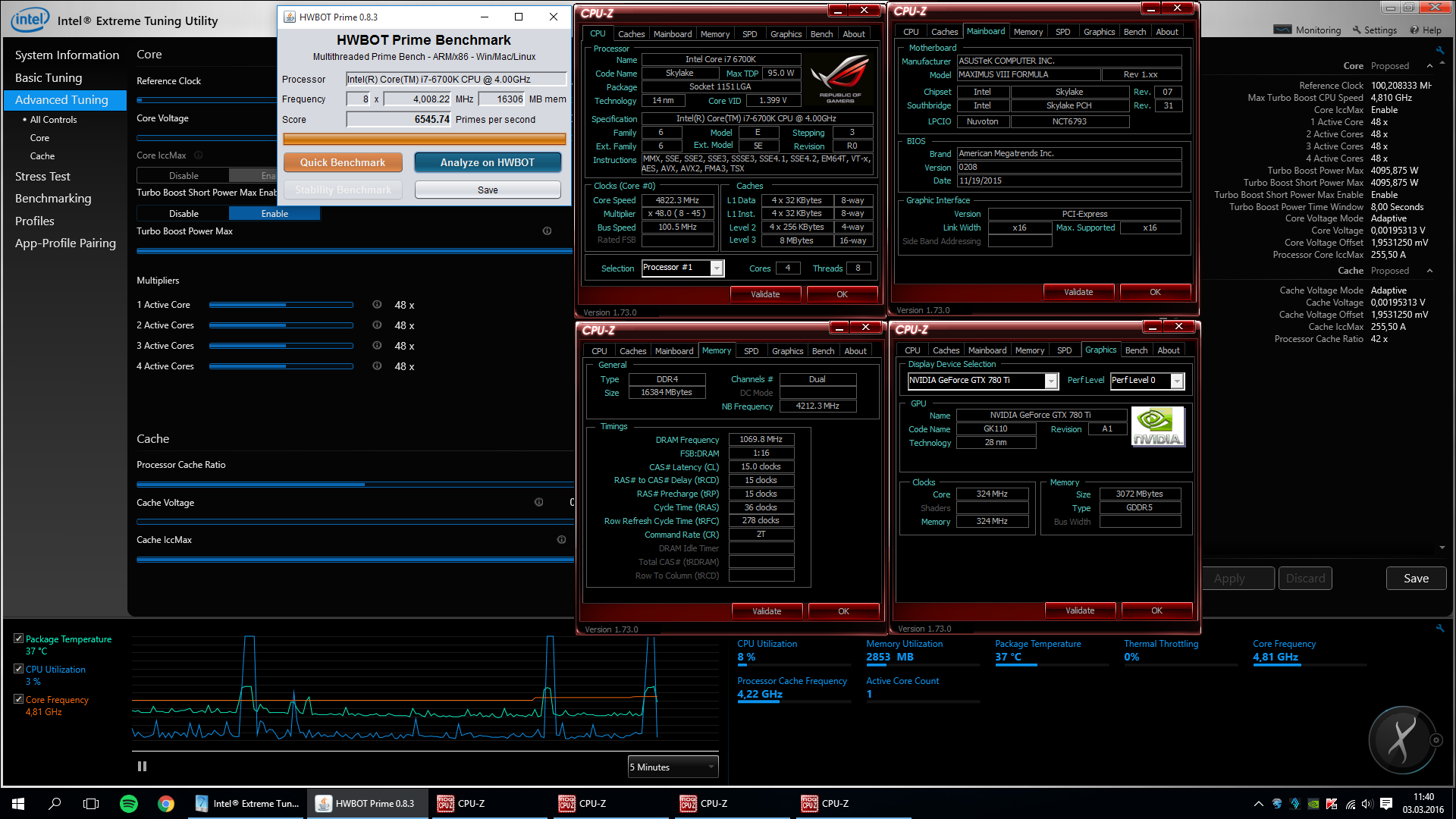Uncheck Package Temperature graph checkbox
1456x819 pixels.
(18, 639)
